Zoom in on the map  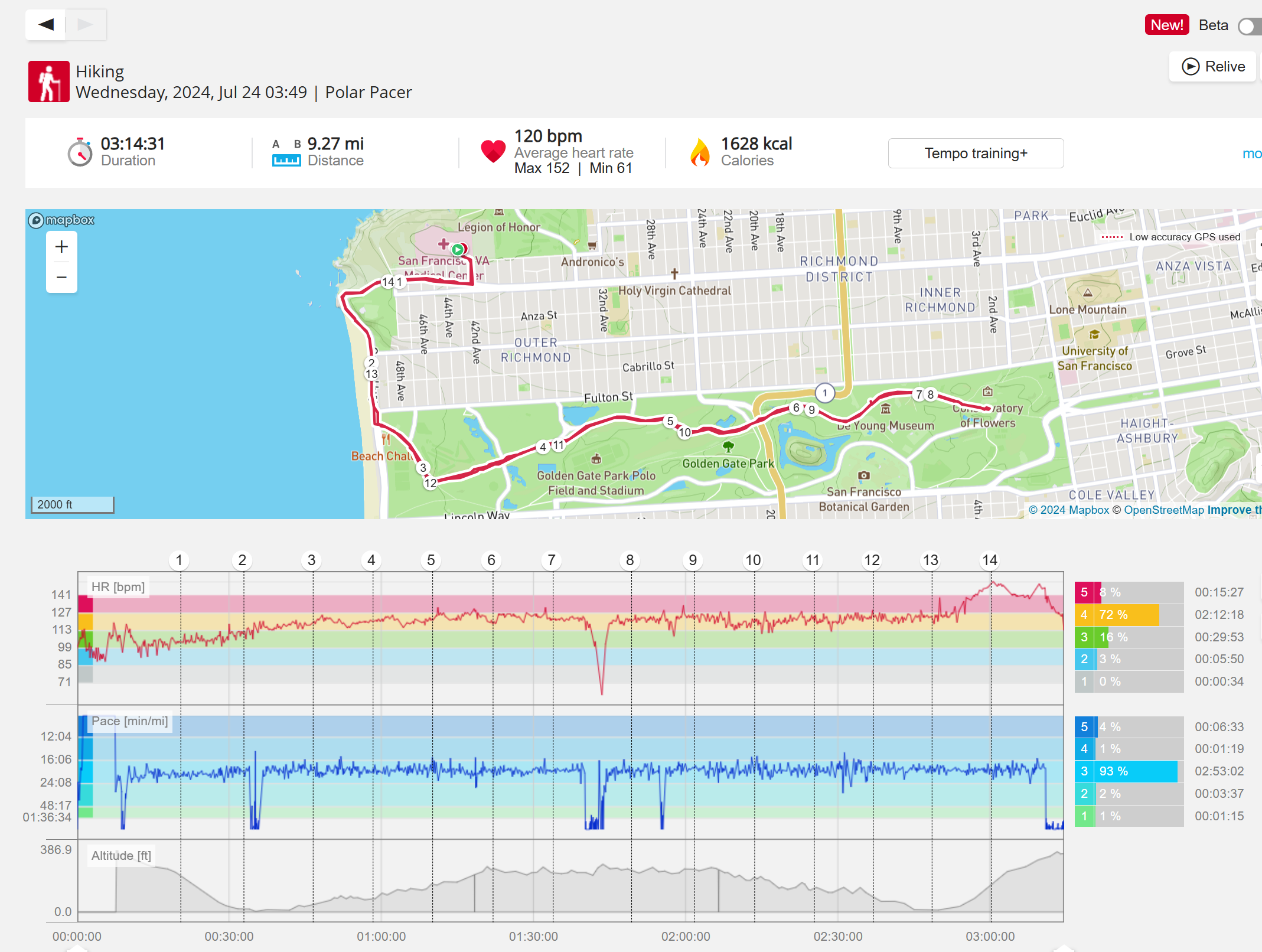(x=61, y=247)
